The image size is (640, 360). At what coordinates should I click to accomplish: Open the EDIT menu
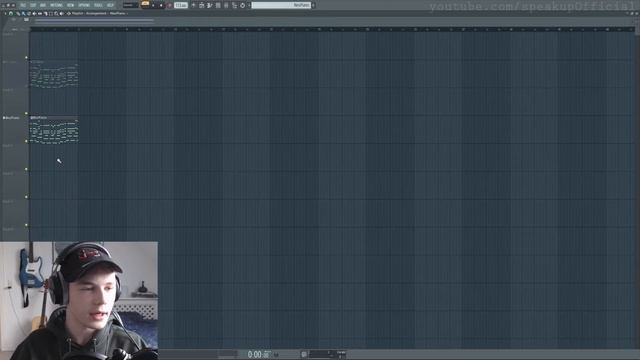coord(33,5)
